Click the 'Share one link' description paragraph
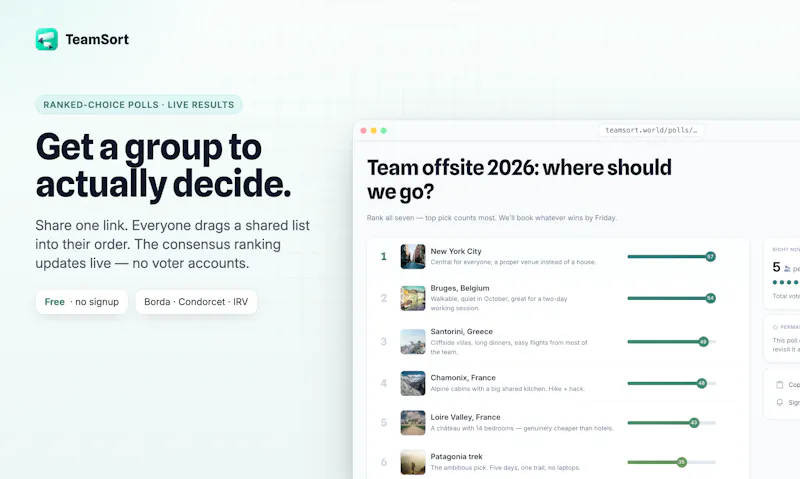This screenshot has width=800, height=479. coord(172,244)
